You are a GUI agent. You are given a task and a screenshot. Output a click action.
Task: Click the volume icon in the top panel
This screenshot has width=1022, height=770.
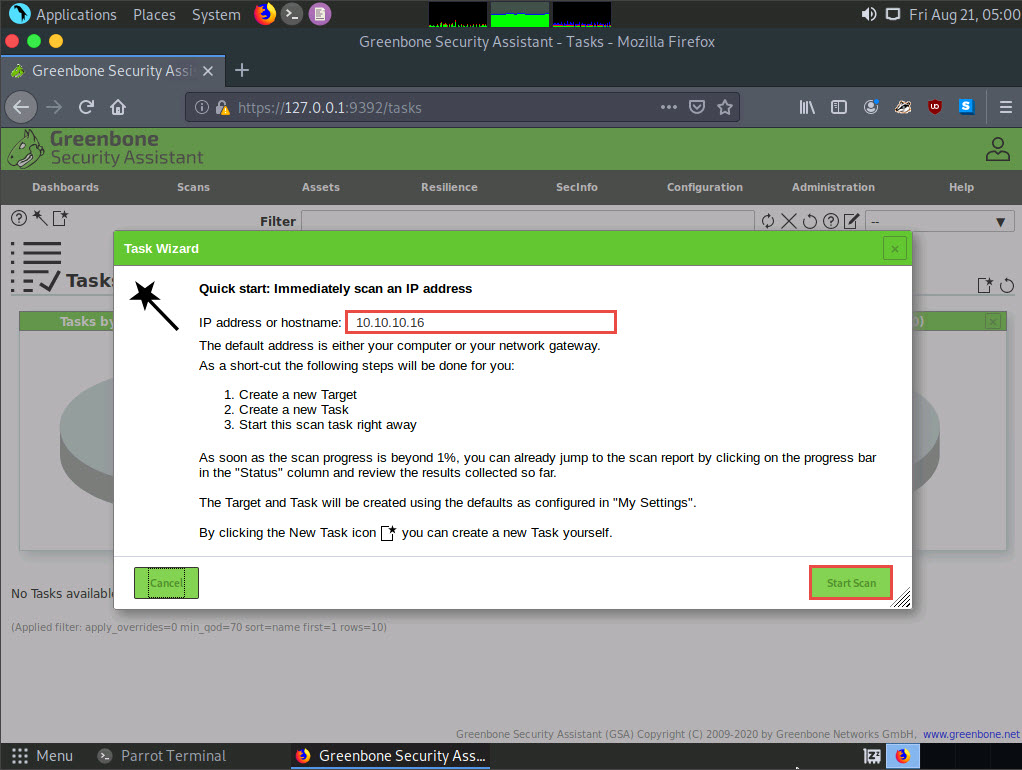(x=868, y=14)
